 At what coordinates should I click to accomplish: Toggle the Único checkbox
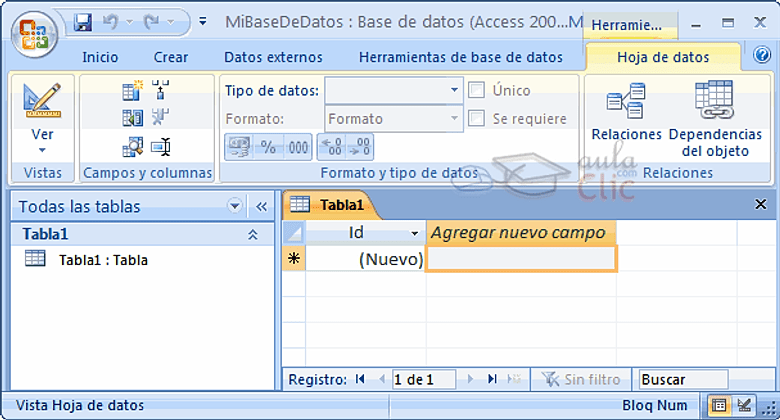(477, 90)
